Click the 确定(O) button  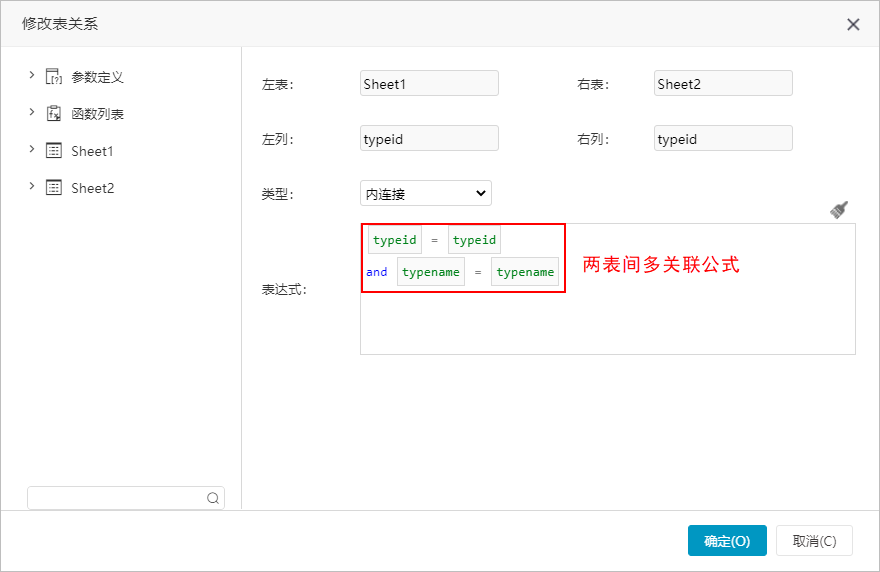click(x=727, y=541)
